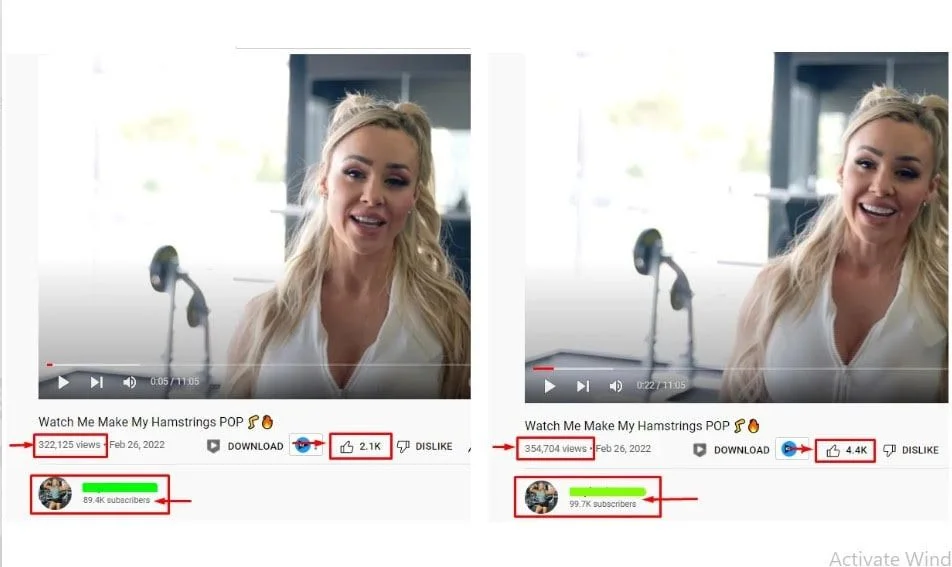The height and width of the screenshot is (567, 952).
Task: Open channel avatar with 99.7K subscribers
Action: [541, 497]
